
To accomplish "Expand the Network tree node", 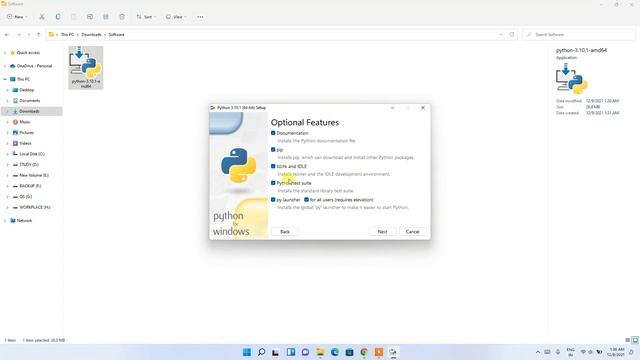I will click(x=5, y=220).
